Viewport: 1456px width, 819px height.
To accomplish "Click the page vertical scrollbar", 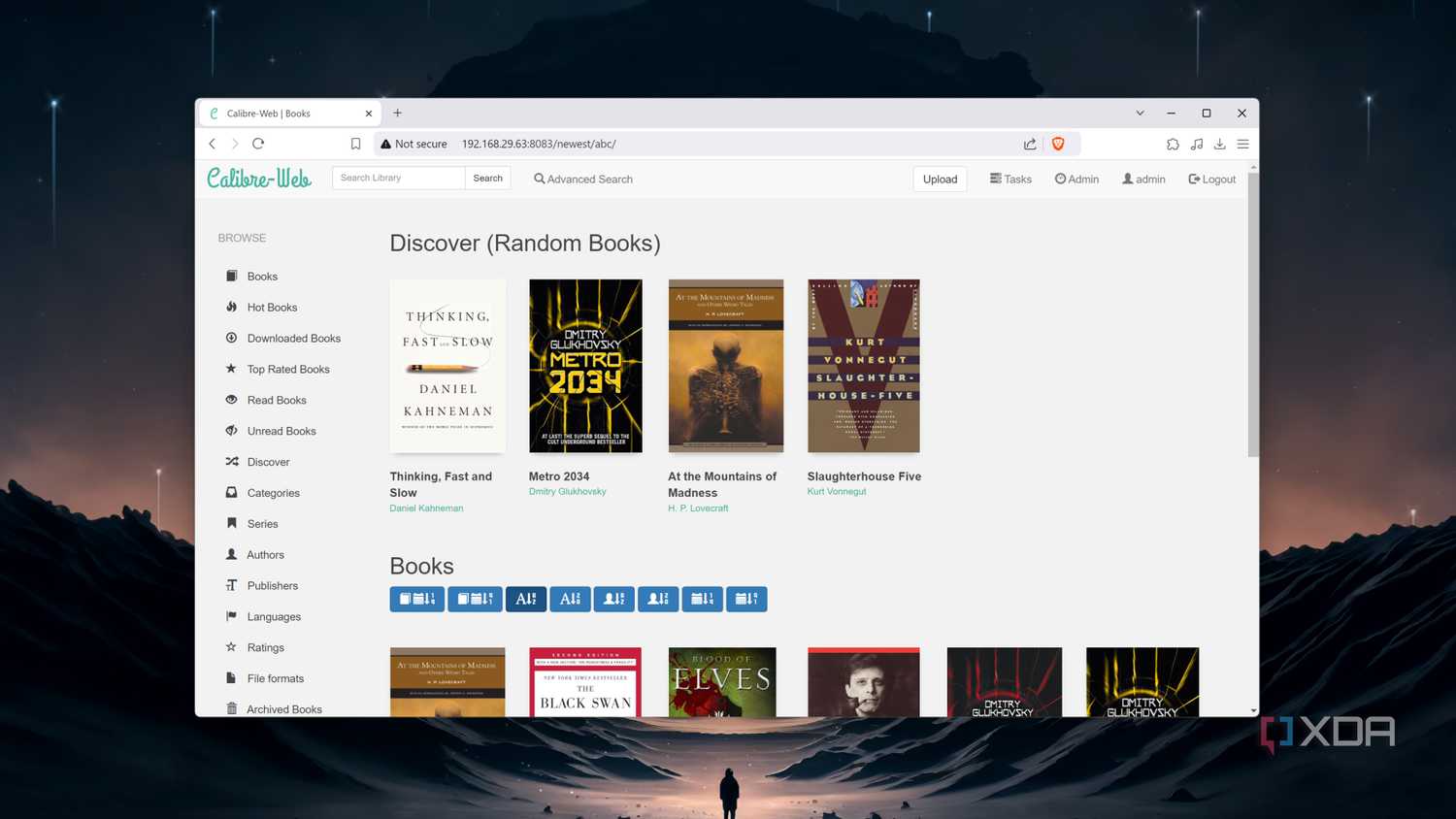I will pos(1253,314).
